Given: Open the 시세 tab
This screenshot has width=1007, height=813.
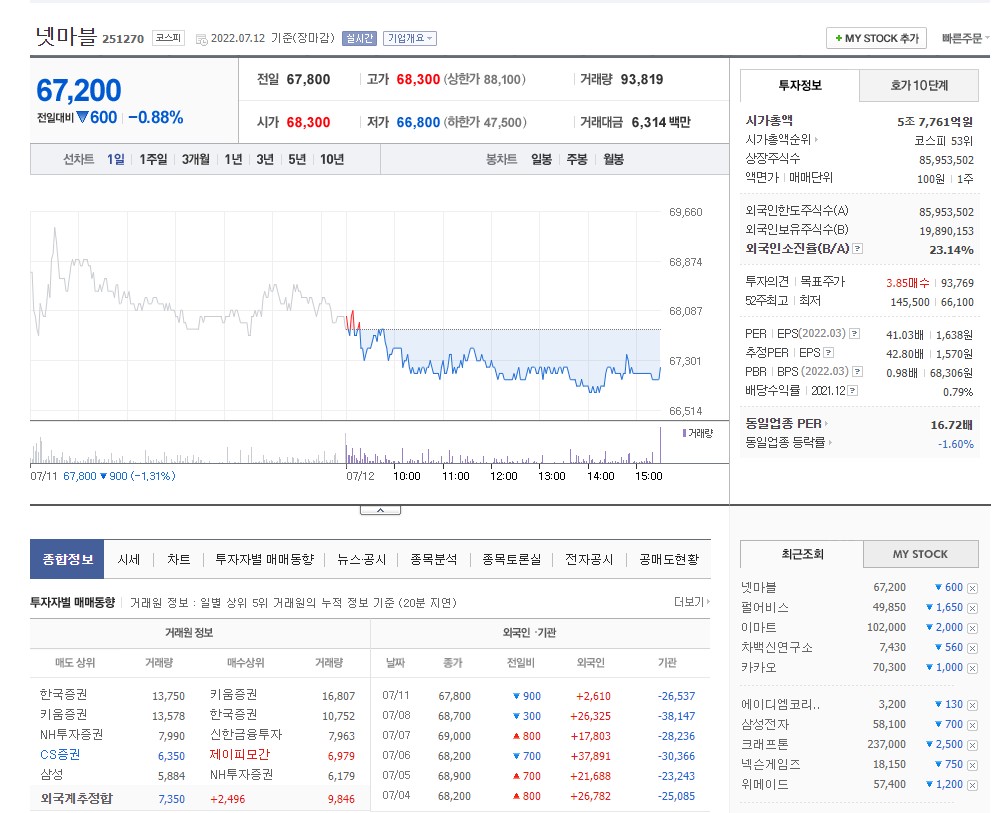Looking at the screenshot, I should point(128,559).
